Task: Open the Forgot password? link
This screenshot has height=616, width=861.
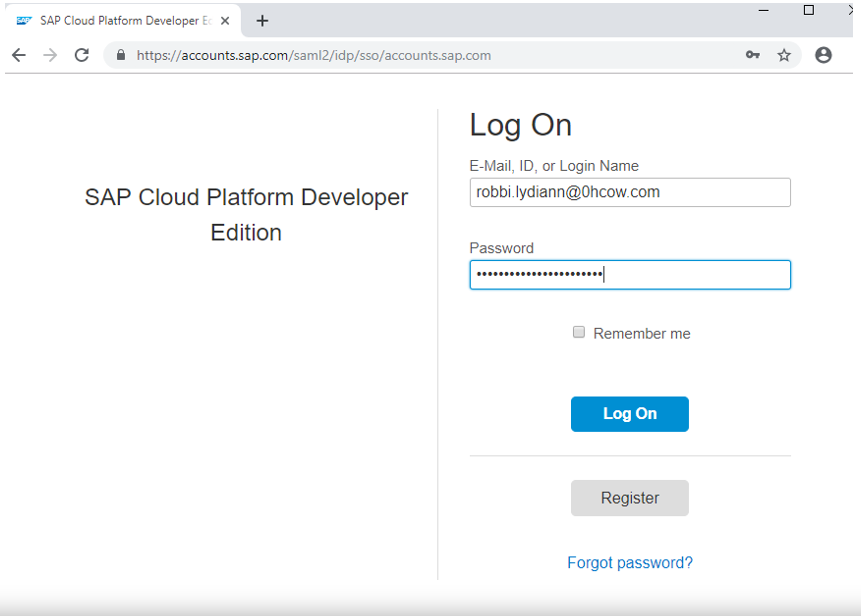Action: [x=630, y=563]
